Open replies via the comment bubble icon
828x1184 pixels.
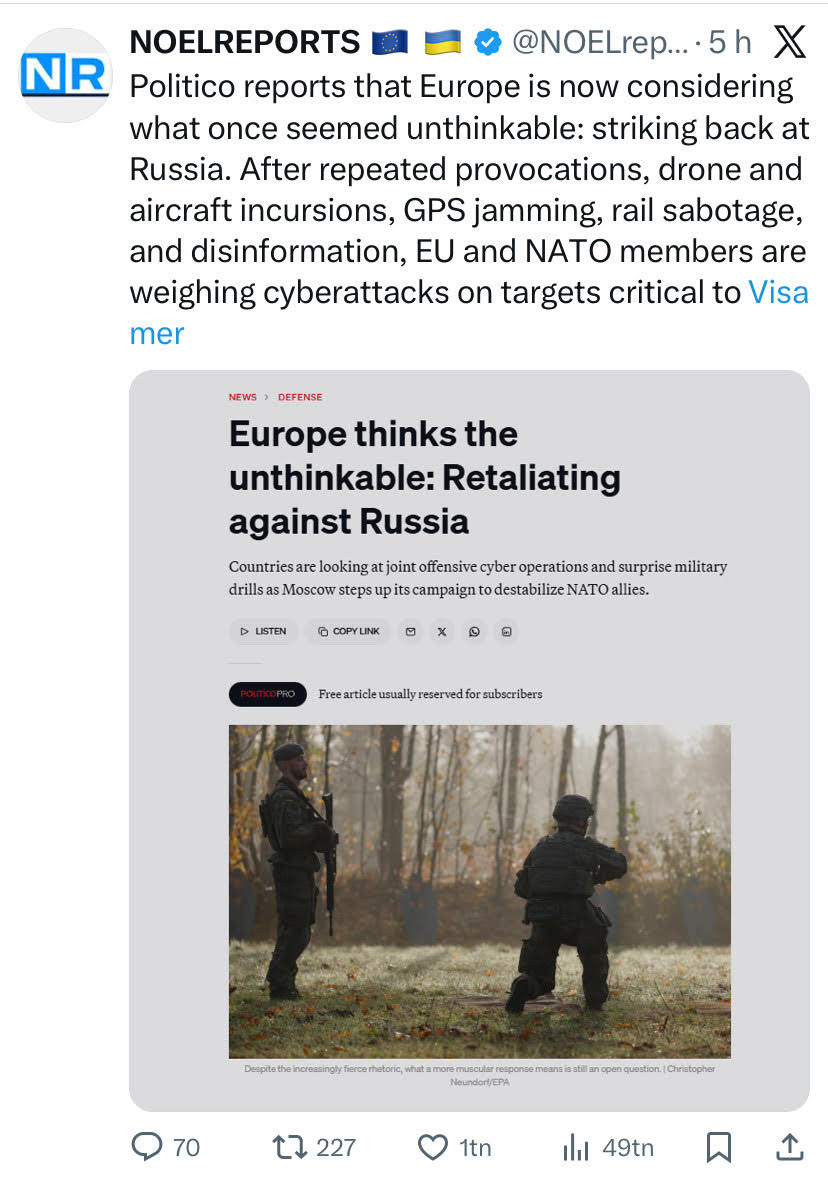click(146, 1146)
